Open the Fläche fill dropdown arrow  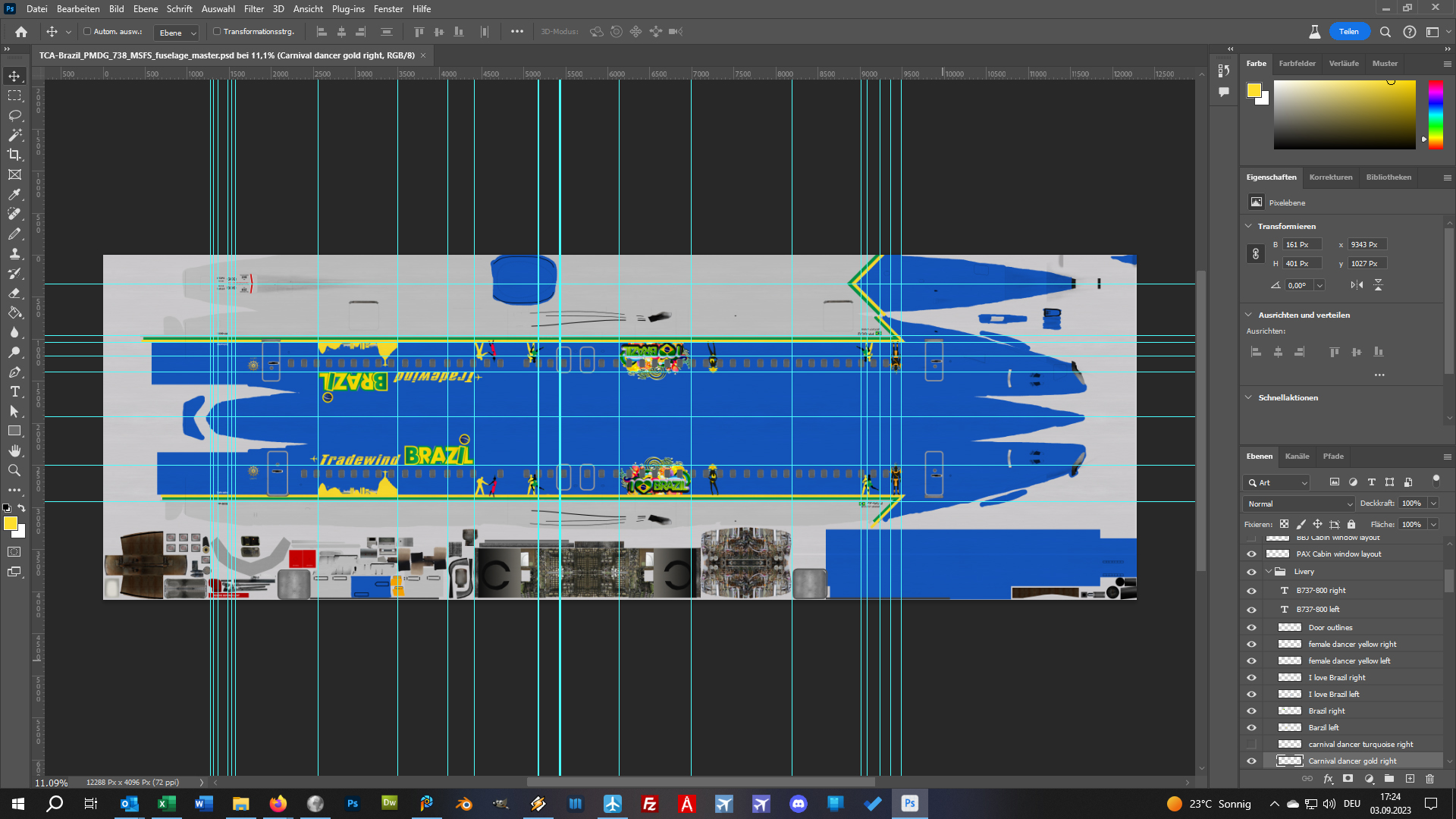1433,525
